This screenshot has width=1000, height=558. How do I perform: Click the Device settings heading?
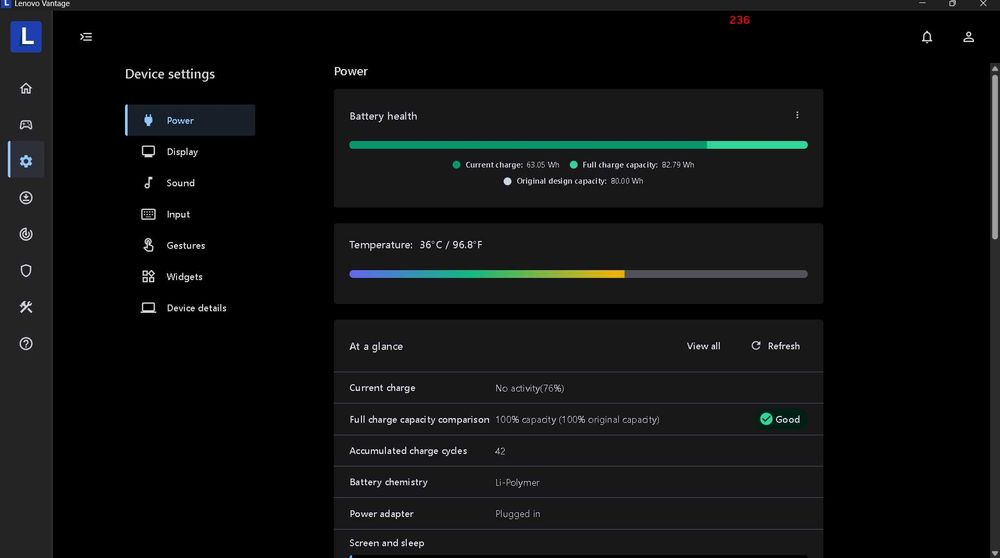(170, 74)
